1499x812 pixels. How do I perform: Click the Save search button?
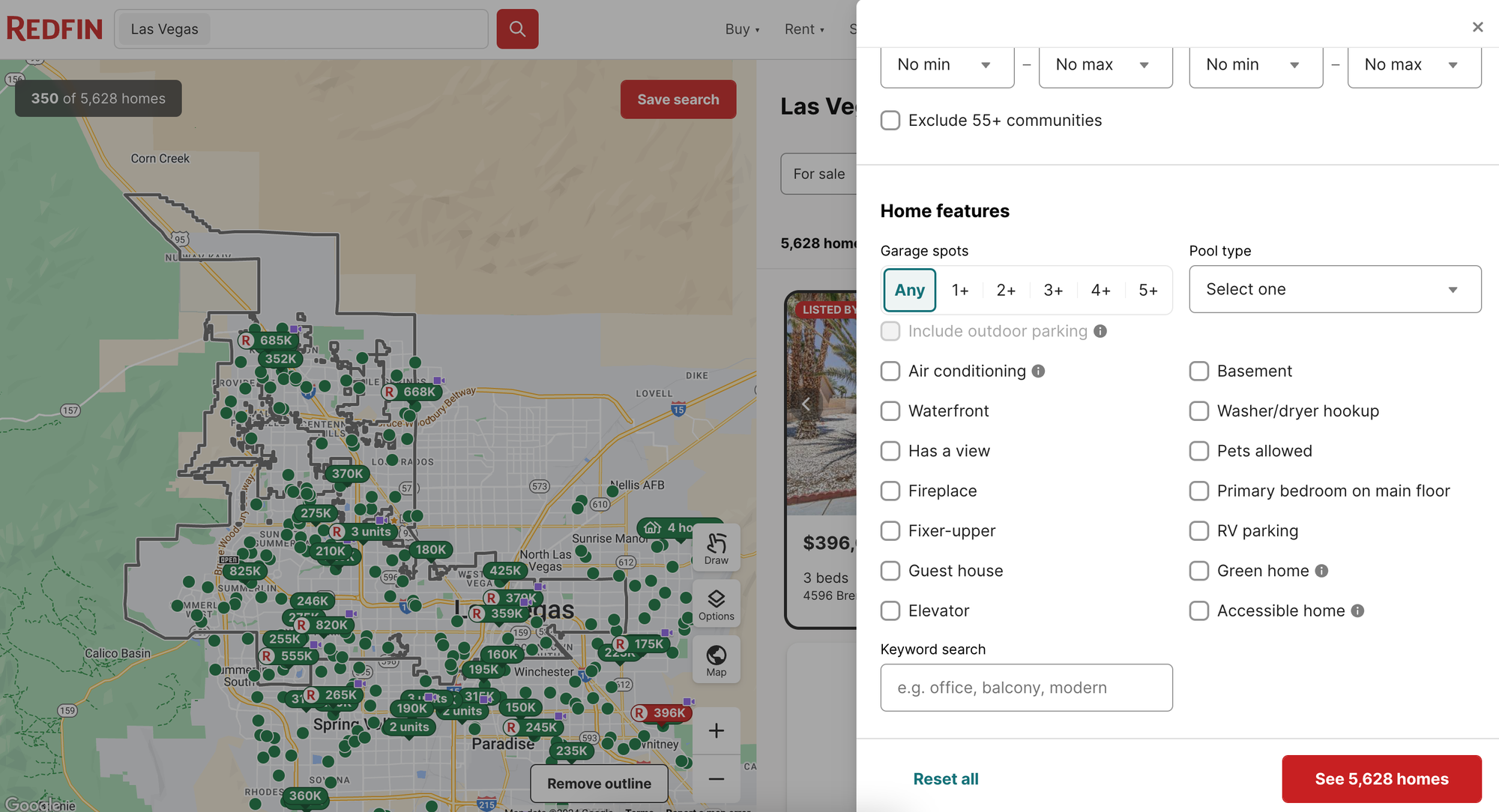tap(678, 100)
